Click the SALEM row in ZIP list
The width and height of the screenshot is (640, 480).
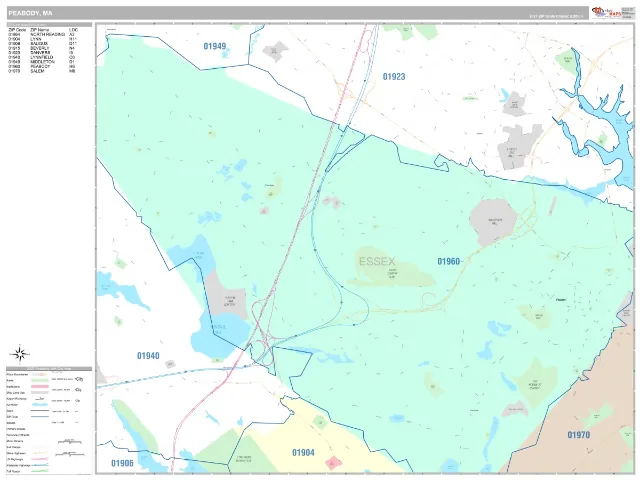[42, 71]
